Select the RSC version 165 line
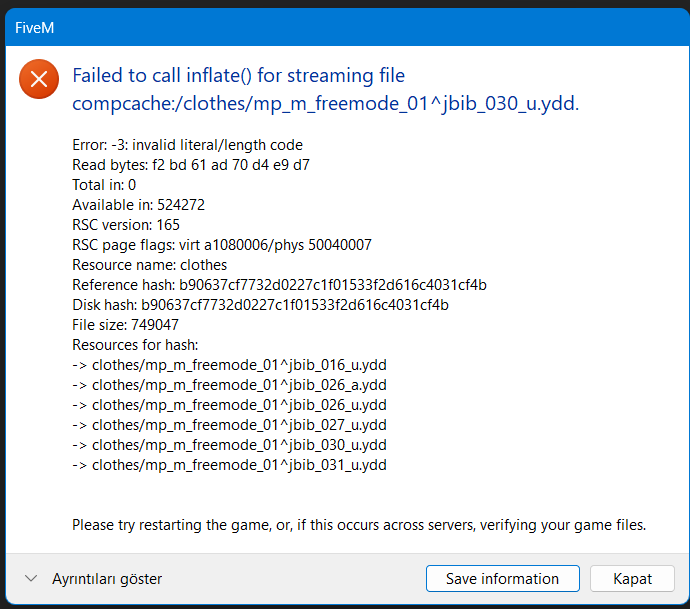The height and width of the screenshot is (609, 690). pyautogui.click(x=126, y=225)
